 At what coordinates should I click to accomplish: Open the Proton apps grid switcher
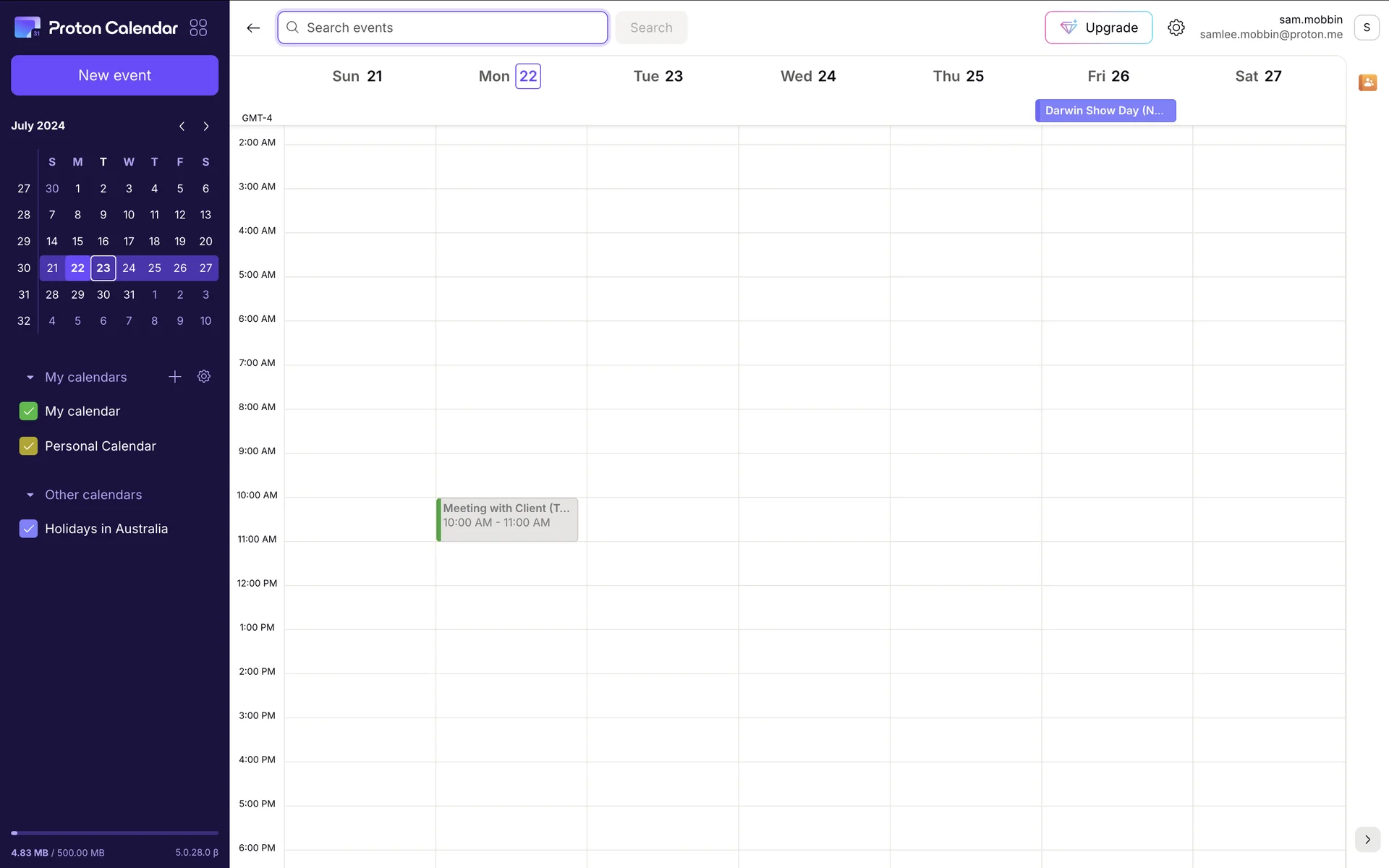198,27
